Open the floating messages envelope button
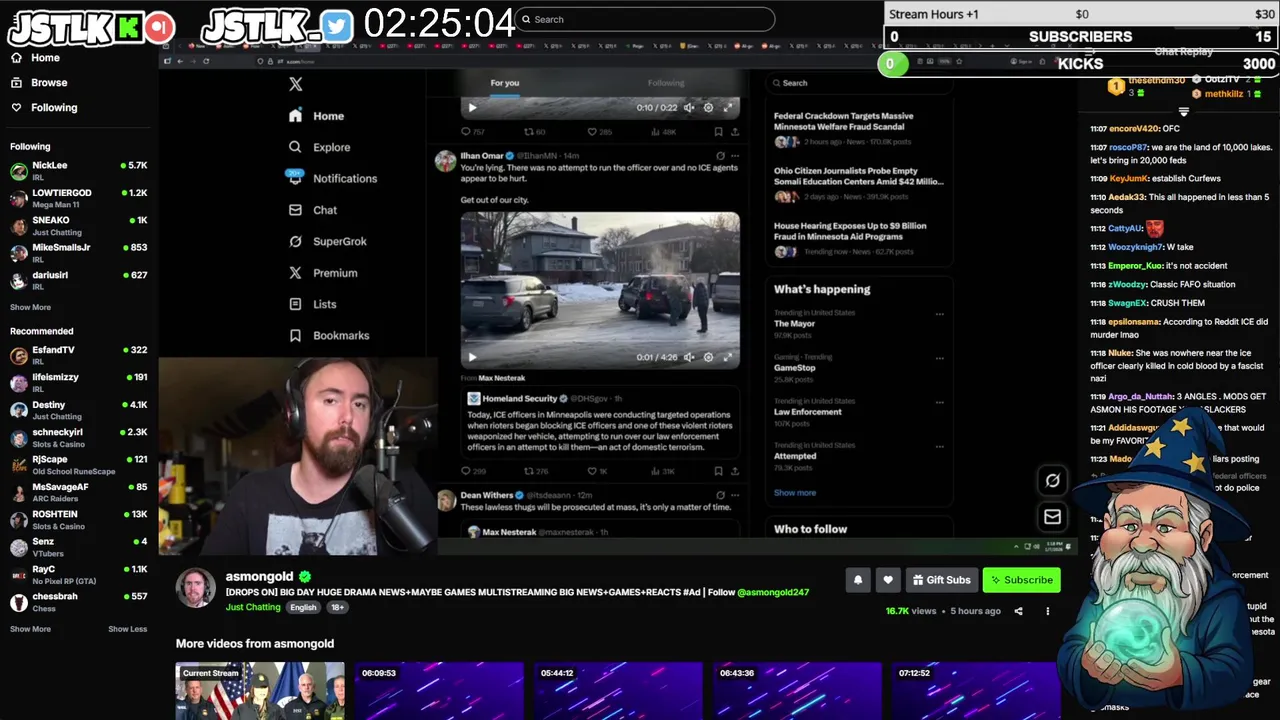This screenshot has height=720, width=1280. click(1052, 517)
